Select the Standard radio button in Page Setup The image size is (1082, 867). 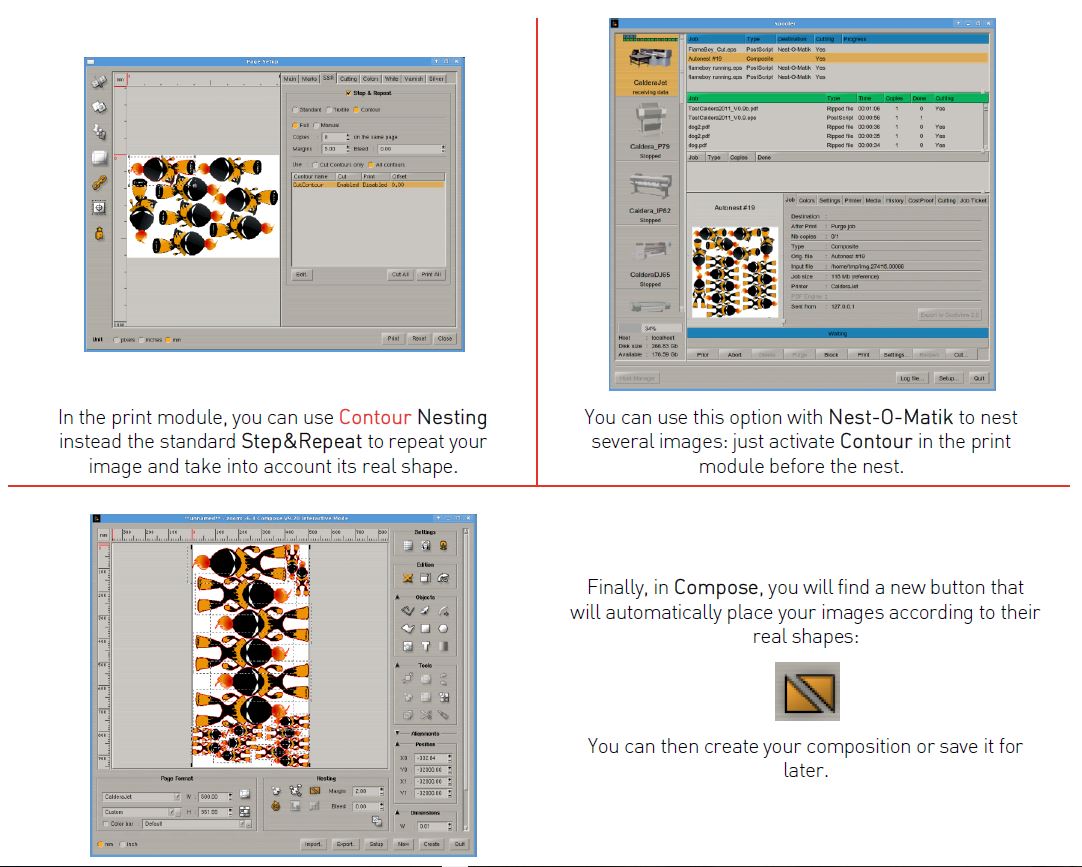pos(295,110)
